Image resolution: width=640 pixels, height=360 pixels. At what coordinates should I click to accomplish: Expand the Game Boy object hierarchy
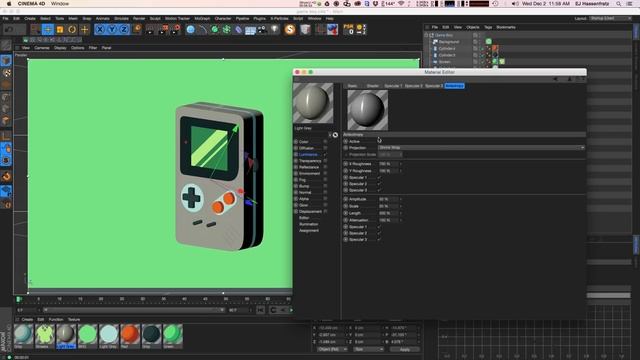click(427, 35)
